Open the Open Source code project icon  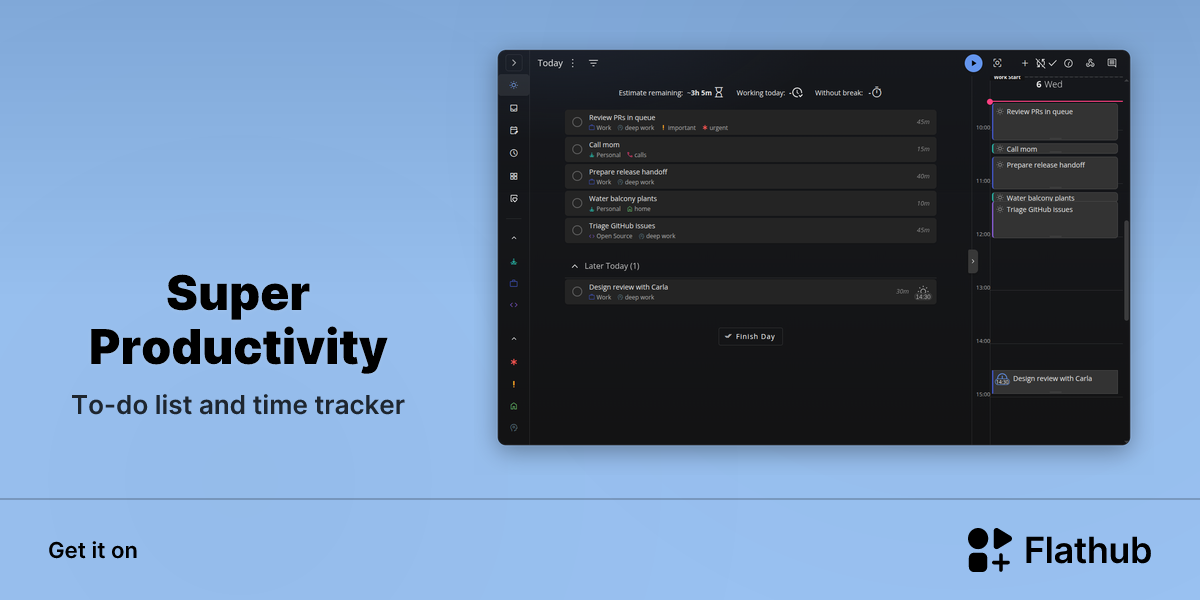(514, 305)
